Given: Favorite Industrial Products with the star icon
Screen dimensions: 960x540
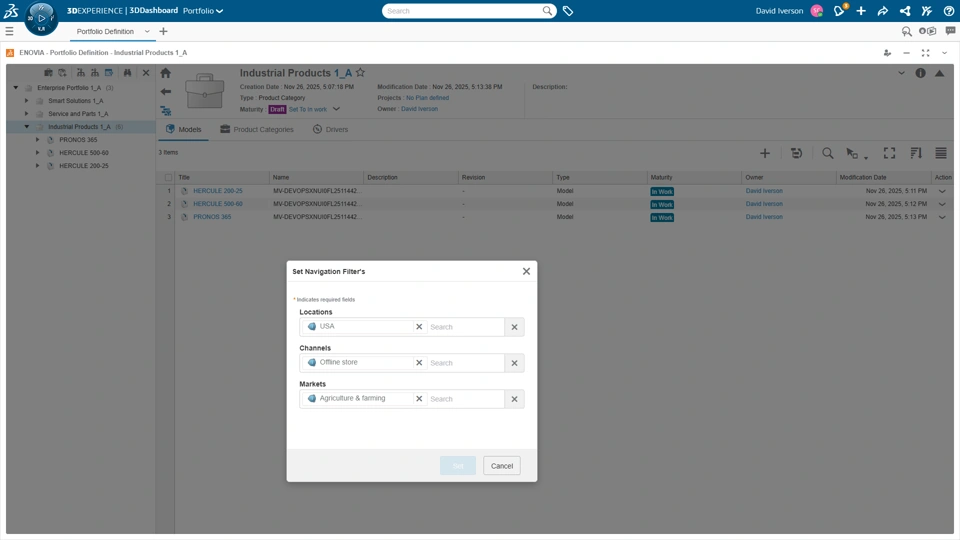Looking at the screenshot, I should tap(361, 73).
